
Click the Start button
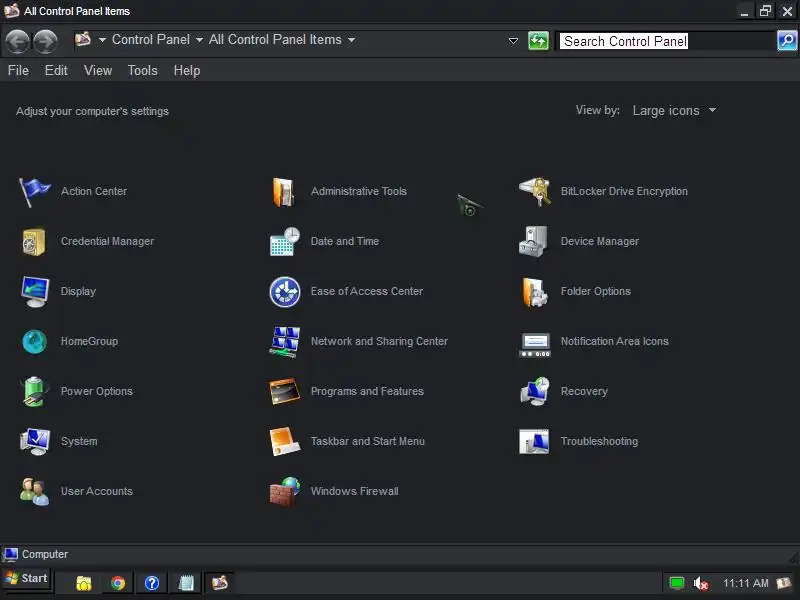coord(27,579)
